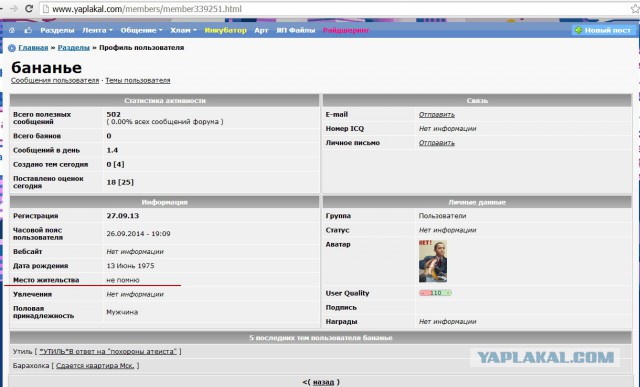Image resolution: width=640 pixels, height=387 pixels.
Task: Select the residence value не помню
Action: 123,280
